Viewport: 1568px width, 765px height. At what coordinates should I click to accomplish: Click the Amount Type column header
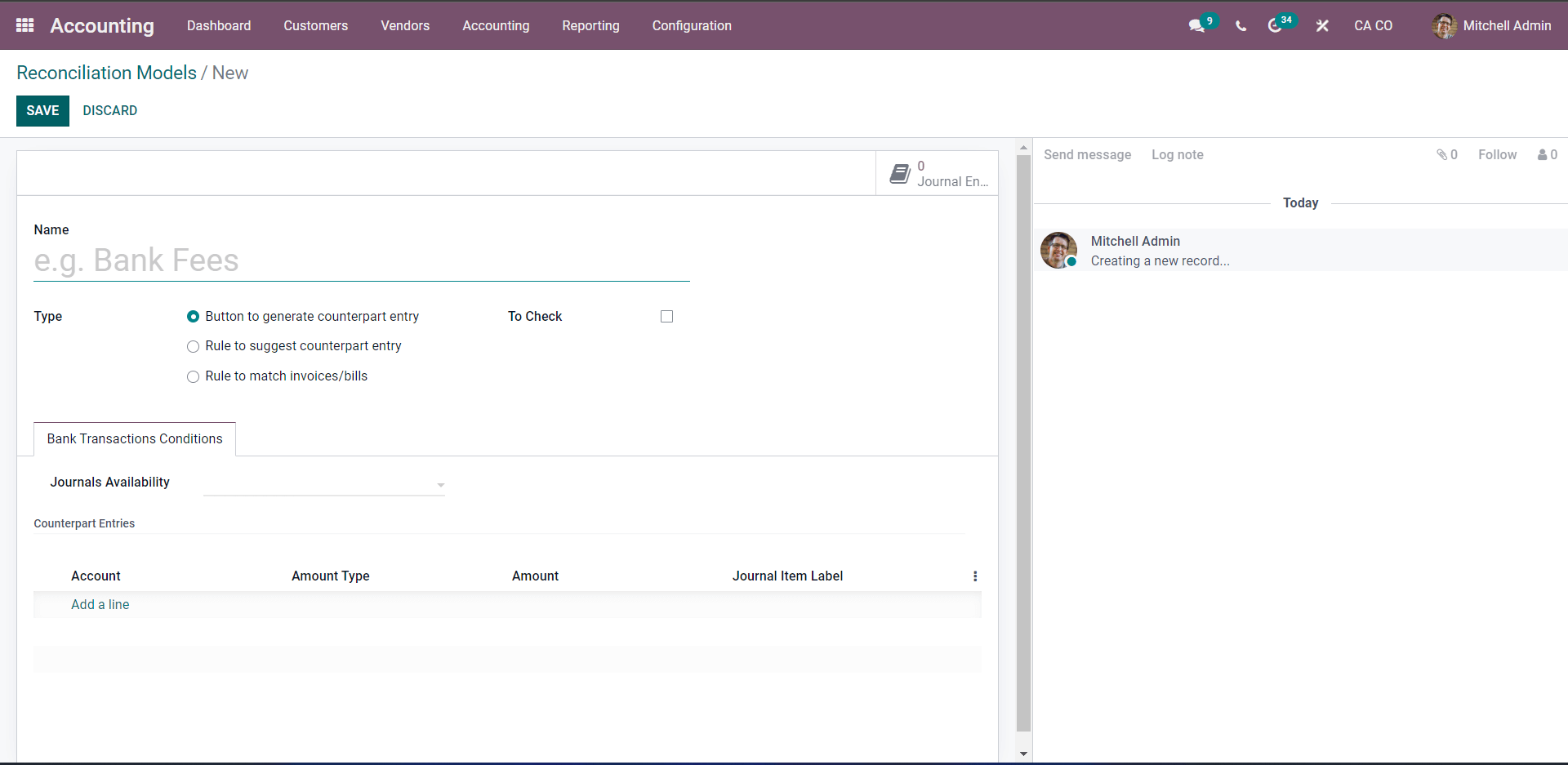pyautogui.click(x=330, y=576)
